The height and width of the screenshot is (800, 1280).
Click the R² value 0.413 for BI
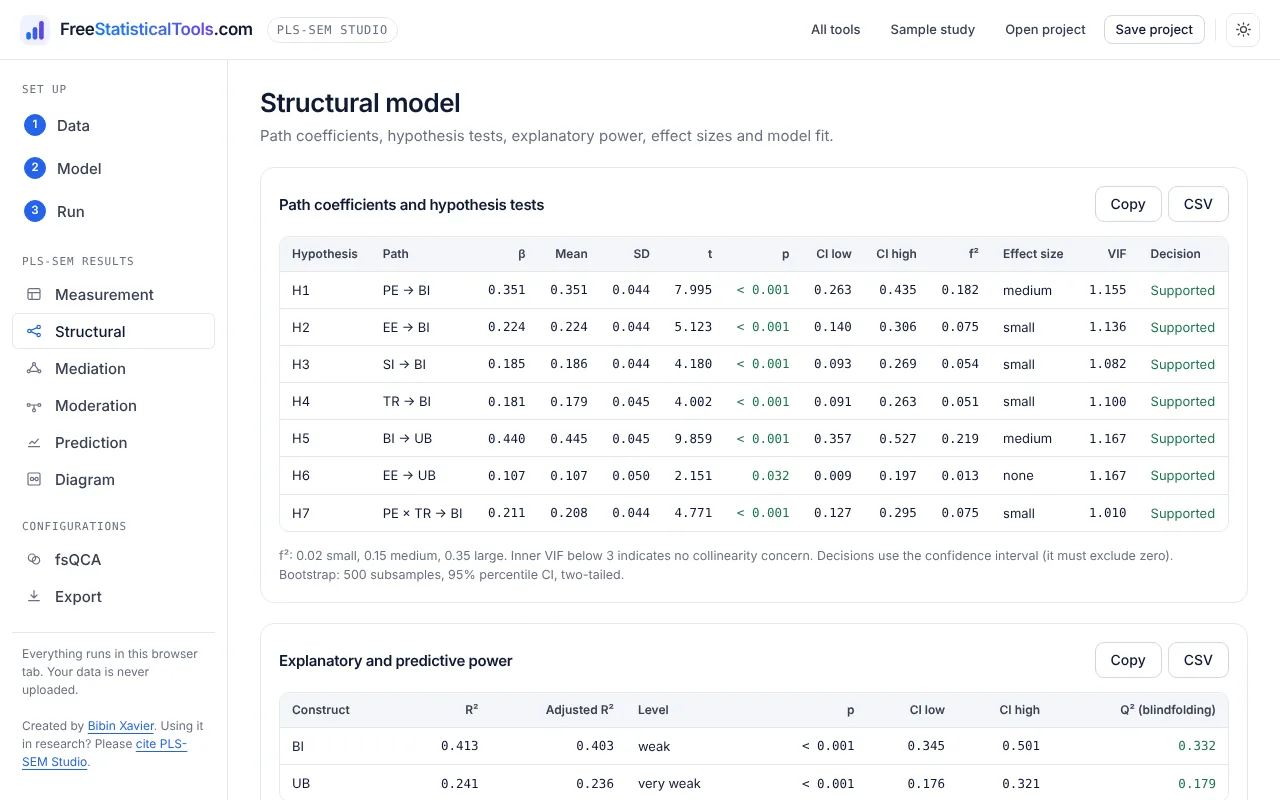tap(459, 746)
